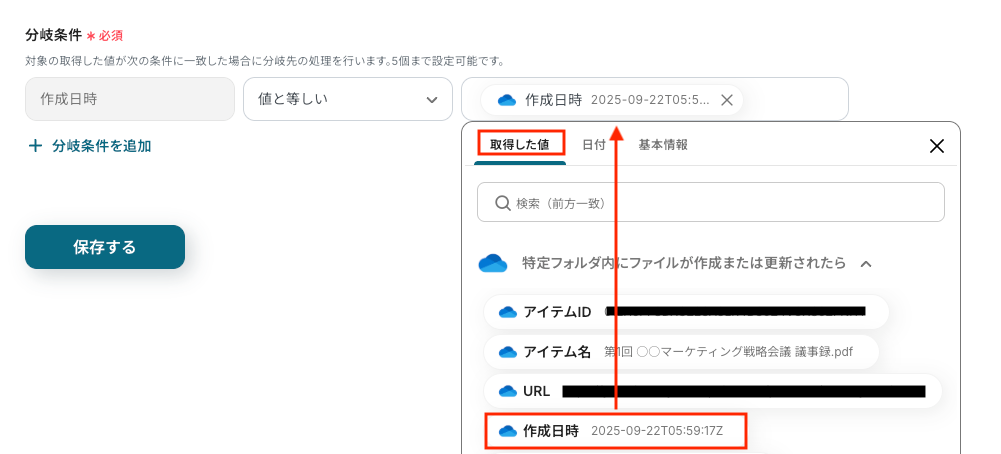Click OneDrive cloud icon beside 特定フォルダ内 heading
Screen dimensions: 1001x454
pyautogui.click(x=493, y=263)
